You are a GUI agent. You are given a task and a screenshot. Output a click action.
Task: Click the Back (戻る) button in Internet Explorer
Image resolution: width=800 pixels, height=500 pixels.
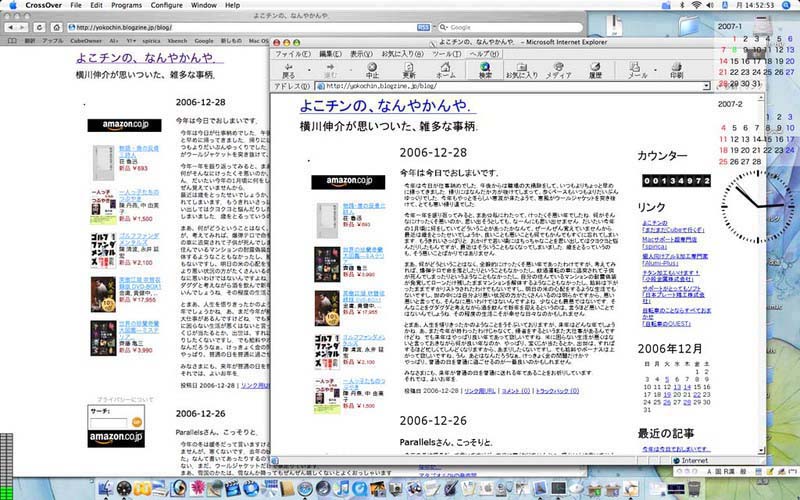point(288,70)
